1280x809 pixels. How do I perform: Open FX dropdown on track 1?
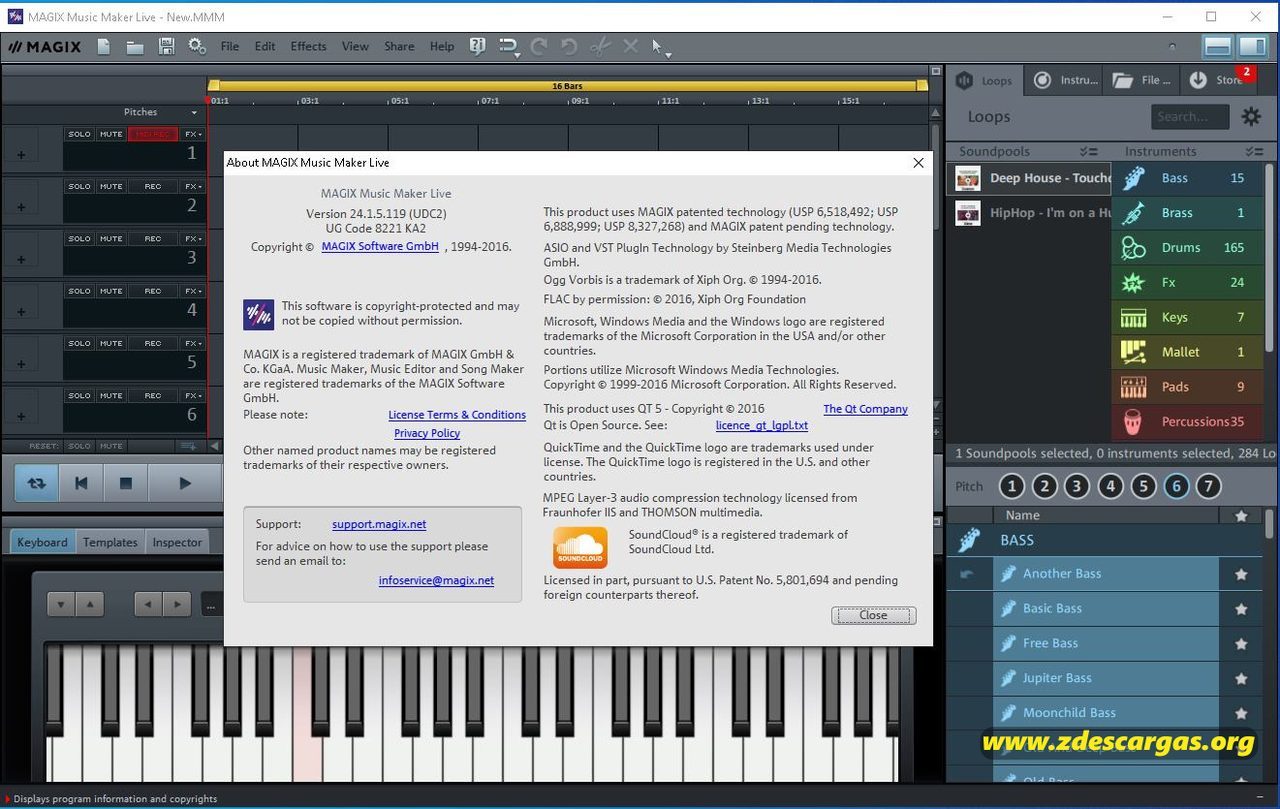point(192,134)
